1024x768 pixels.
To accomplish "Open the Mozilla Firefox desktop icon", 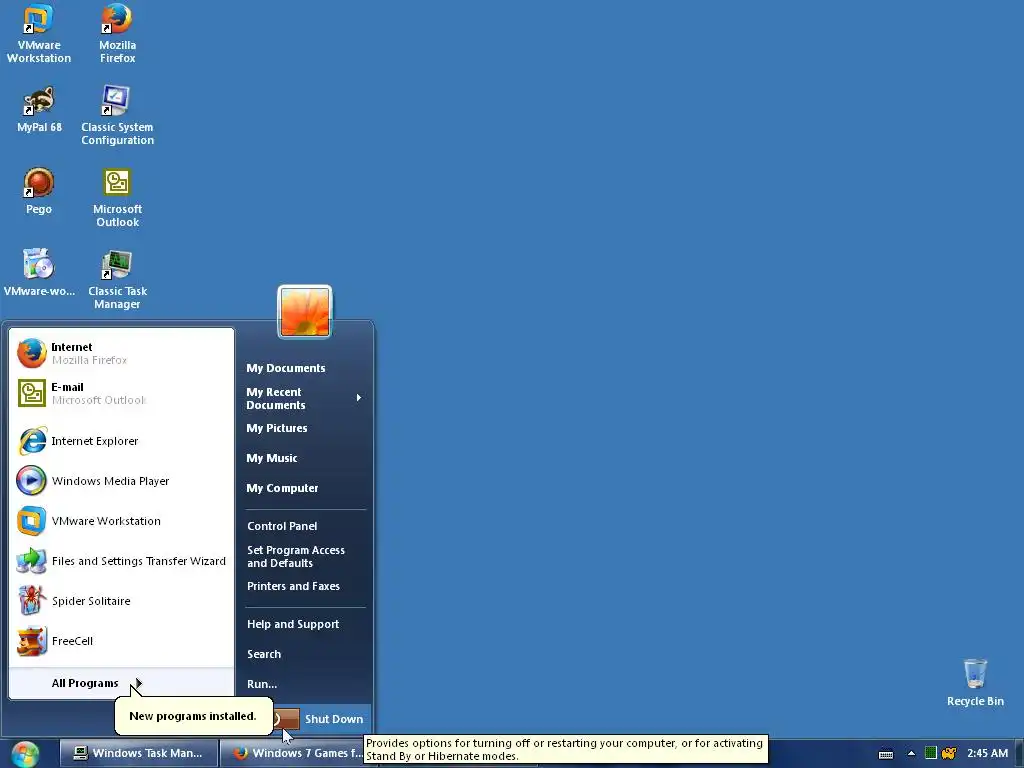I will tap(117, 33).
